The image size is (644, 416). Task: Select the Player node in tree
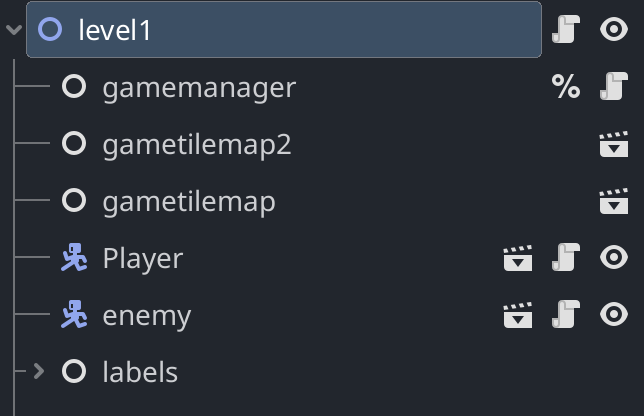click(x=143, y=259)
